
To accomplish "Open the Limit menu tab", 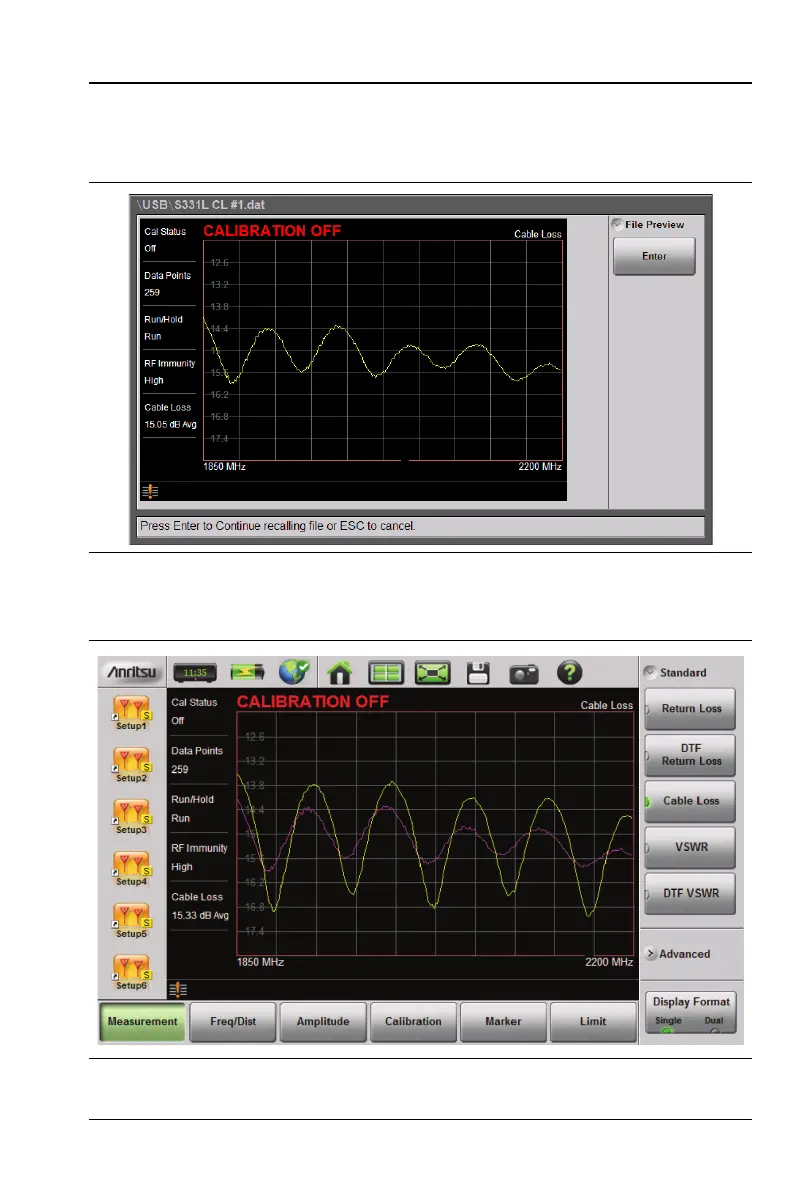I will tap(593, 1022).
